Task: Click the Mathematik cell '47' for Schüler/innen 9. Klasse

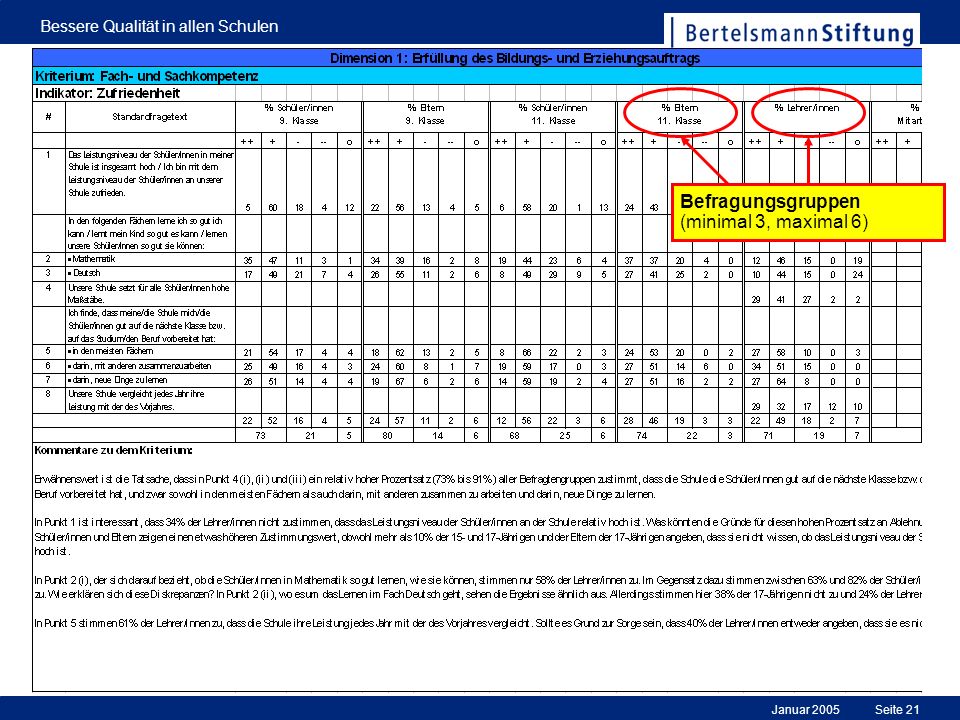Action: click(x=273, y=260)
